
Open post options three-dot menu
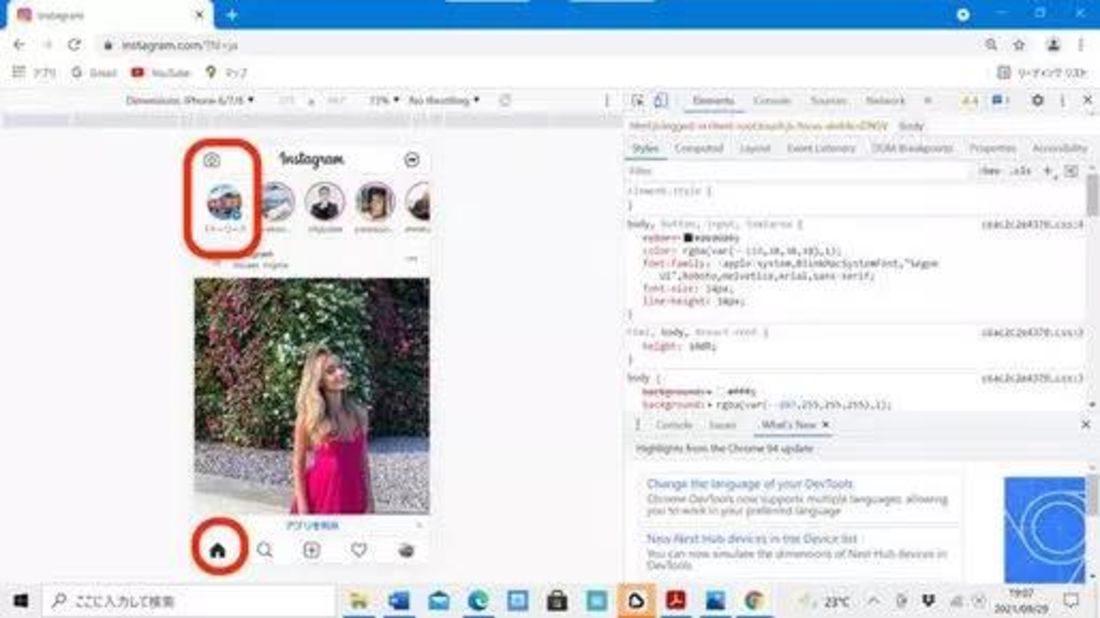[411, 259]
